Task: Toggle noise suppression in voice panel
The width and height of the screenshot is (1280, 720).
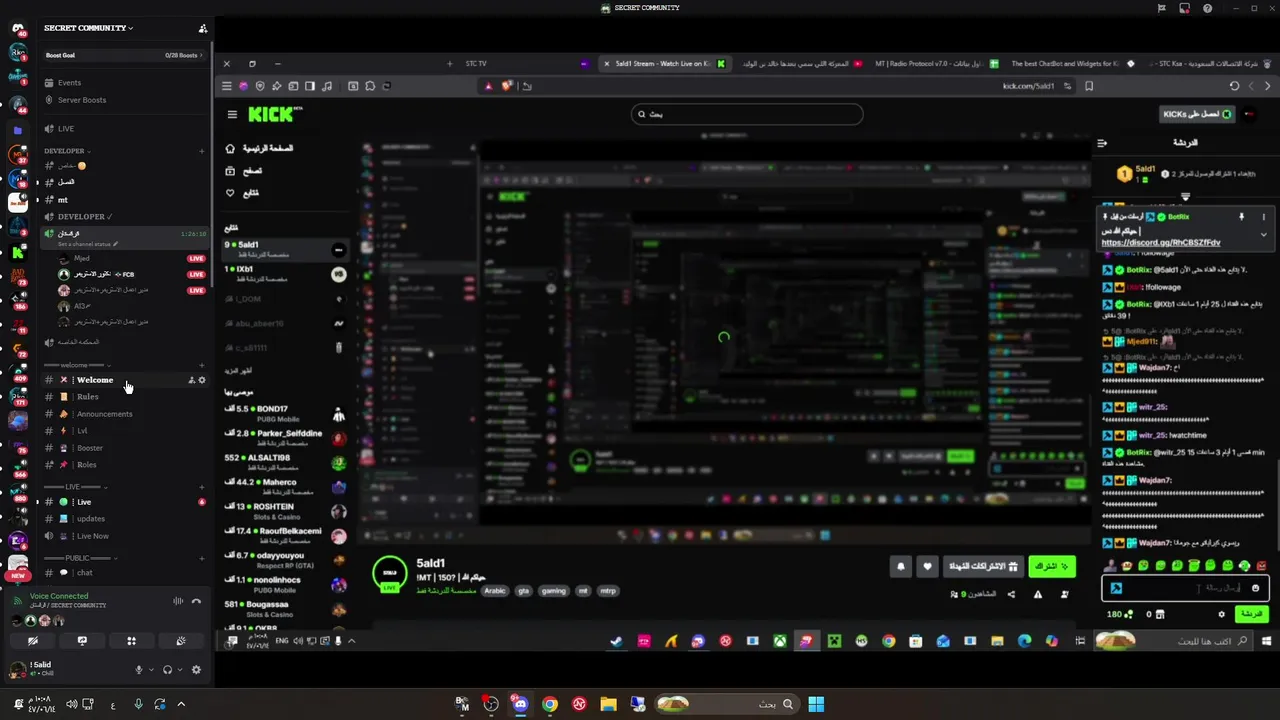Action: coord(179,601)
